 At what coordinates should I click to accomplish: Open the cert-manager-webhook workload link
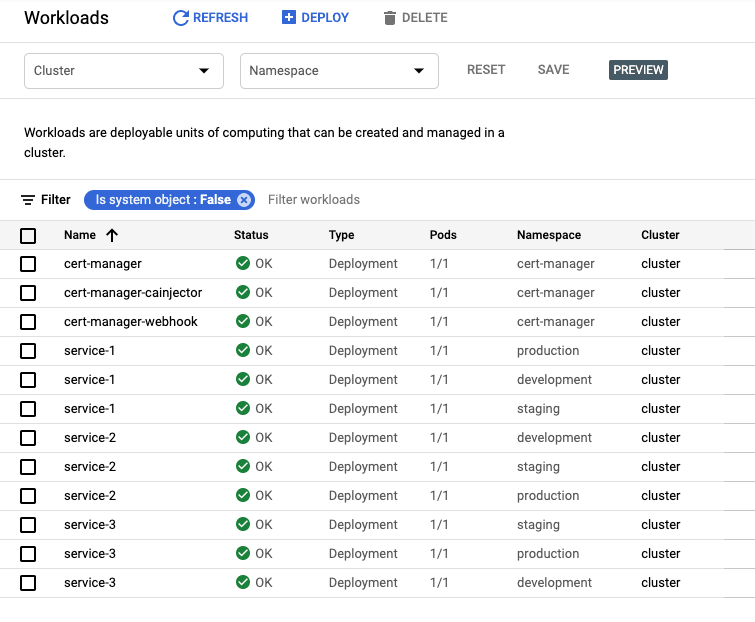click(x=131, y=322)
